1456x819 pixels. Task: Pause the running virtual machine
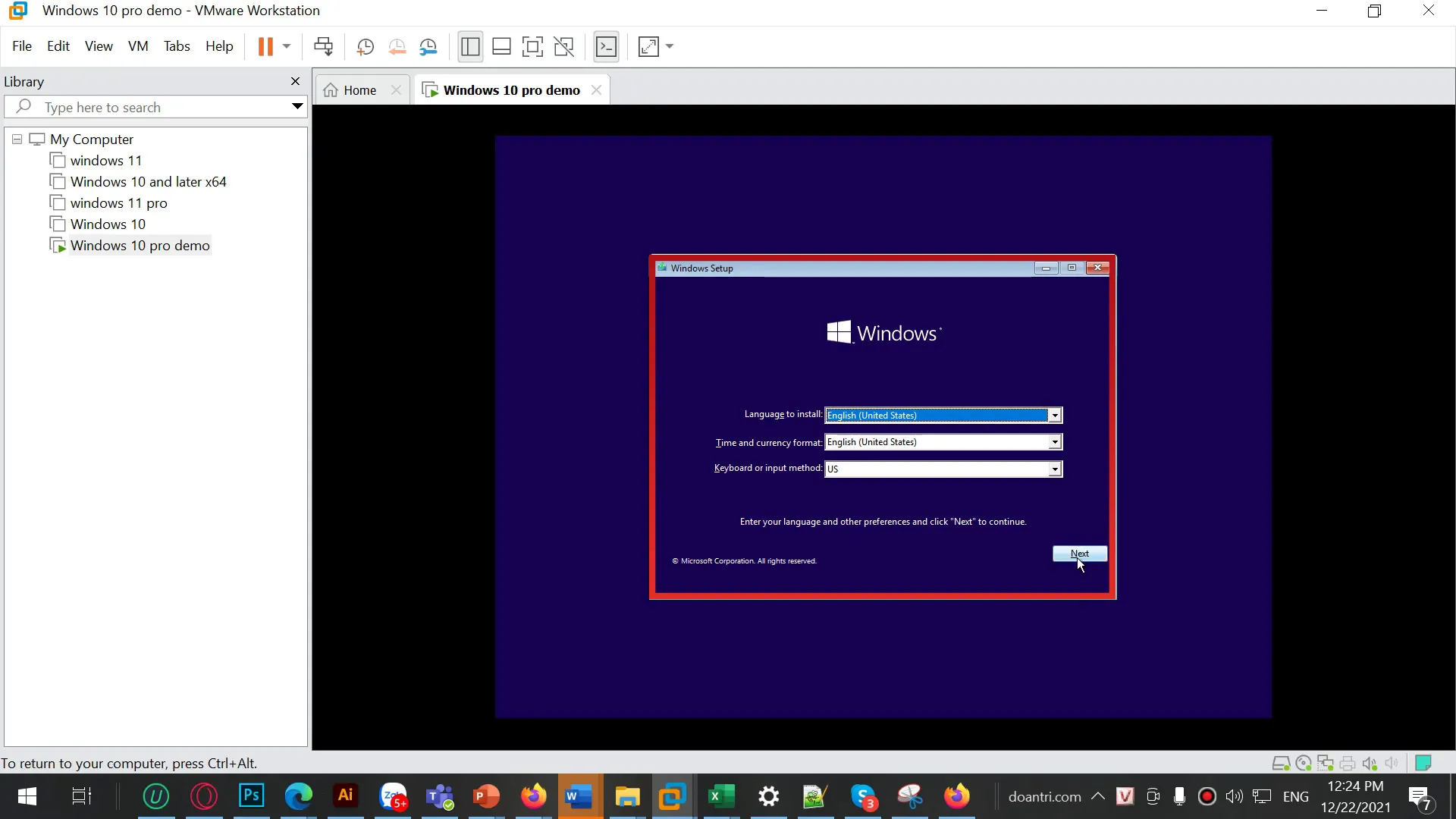[x=265, y=47]
